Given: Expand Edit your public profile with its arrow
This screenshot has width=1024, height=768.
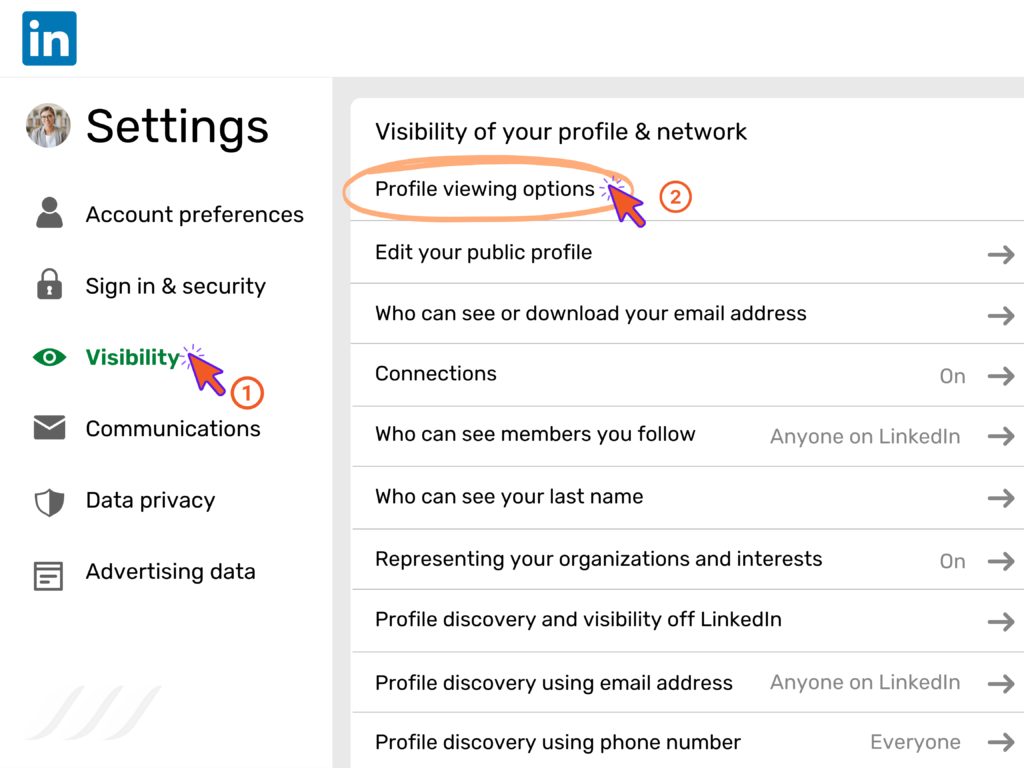Looking at the screenshot, I should [x=1000, y=253].
